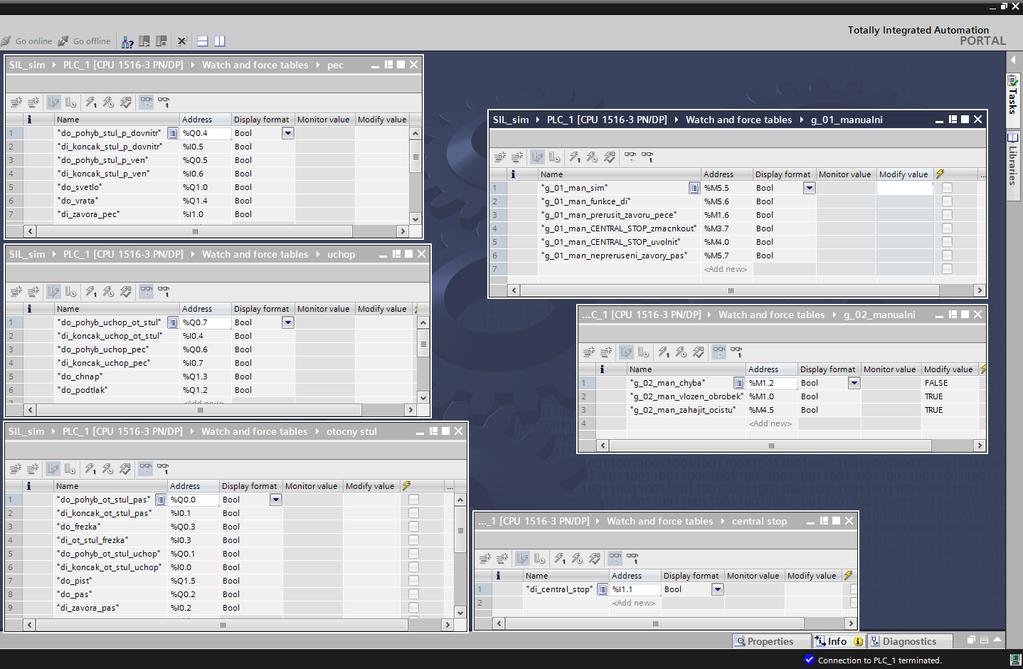Click "<Add new>" in central stop table
Image resolution: width=1023 pixels, height=669 pixels.
(633, 603)
